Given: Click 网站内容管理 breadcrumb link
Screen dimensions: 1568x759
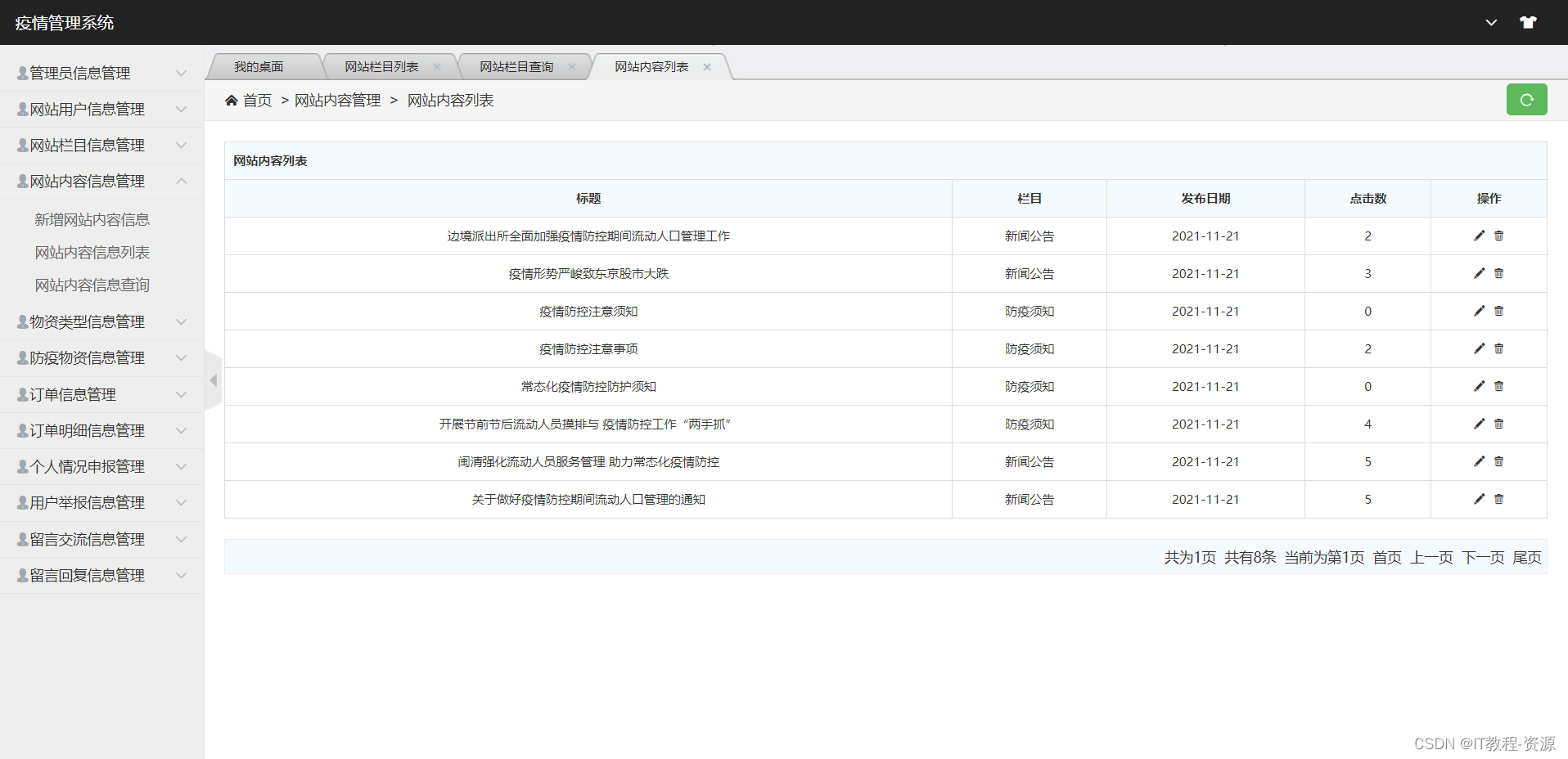Looking at the screenshot, I should (337, 101).
